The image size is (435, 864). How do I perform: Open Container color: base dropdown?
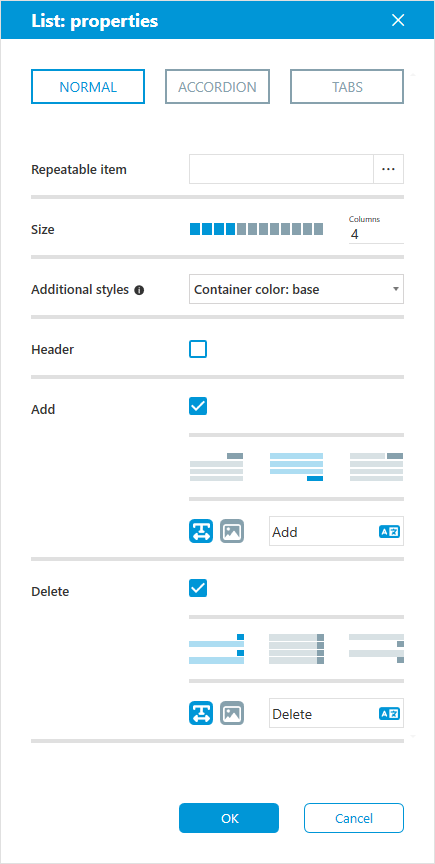tap(296, 289)
